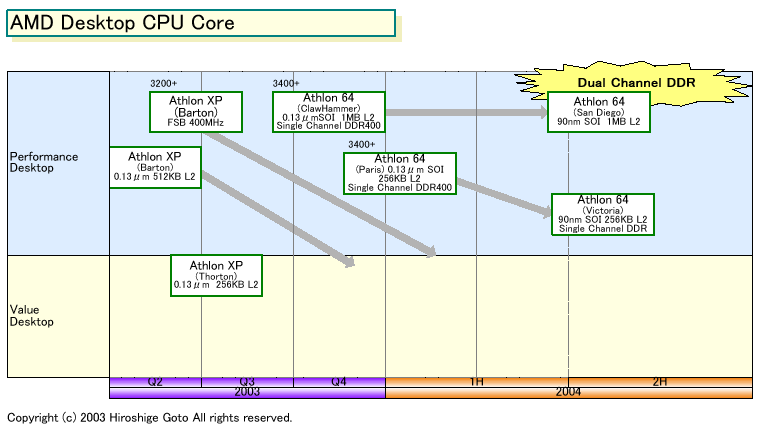Select the 'Performance Desktop' row label
The width and height of the screenshot is (760, 439).
click(44, 162)
